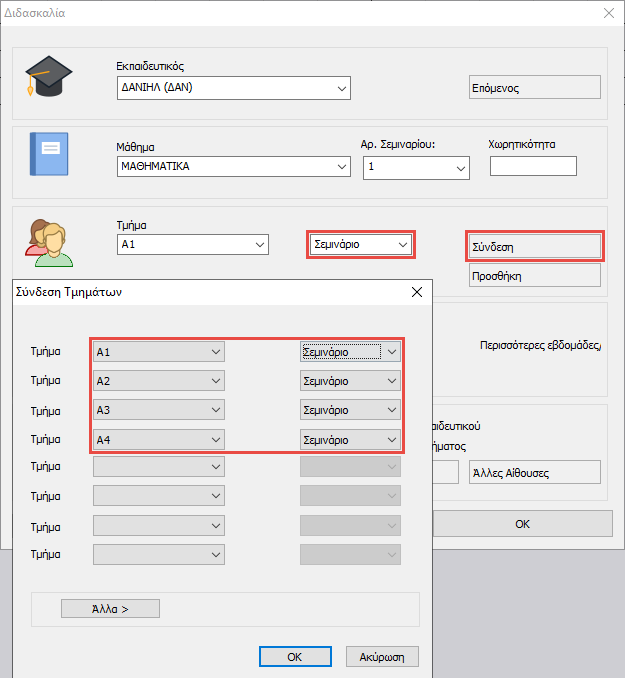Click the students group icon
The height and width of the screenshot is (678, 625).
(48, 243)
